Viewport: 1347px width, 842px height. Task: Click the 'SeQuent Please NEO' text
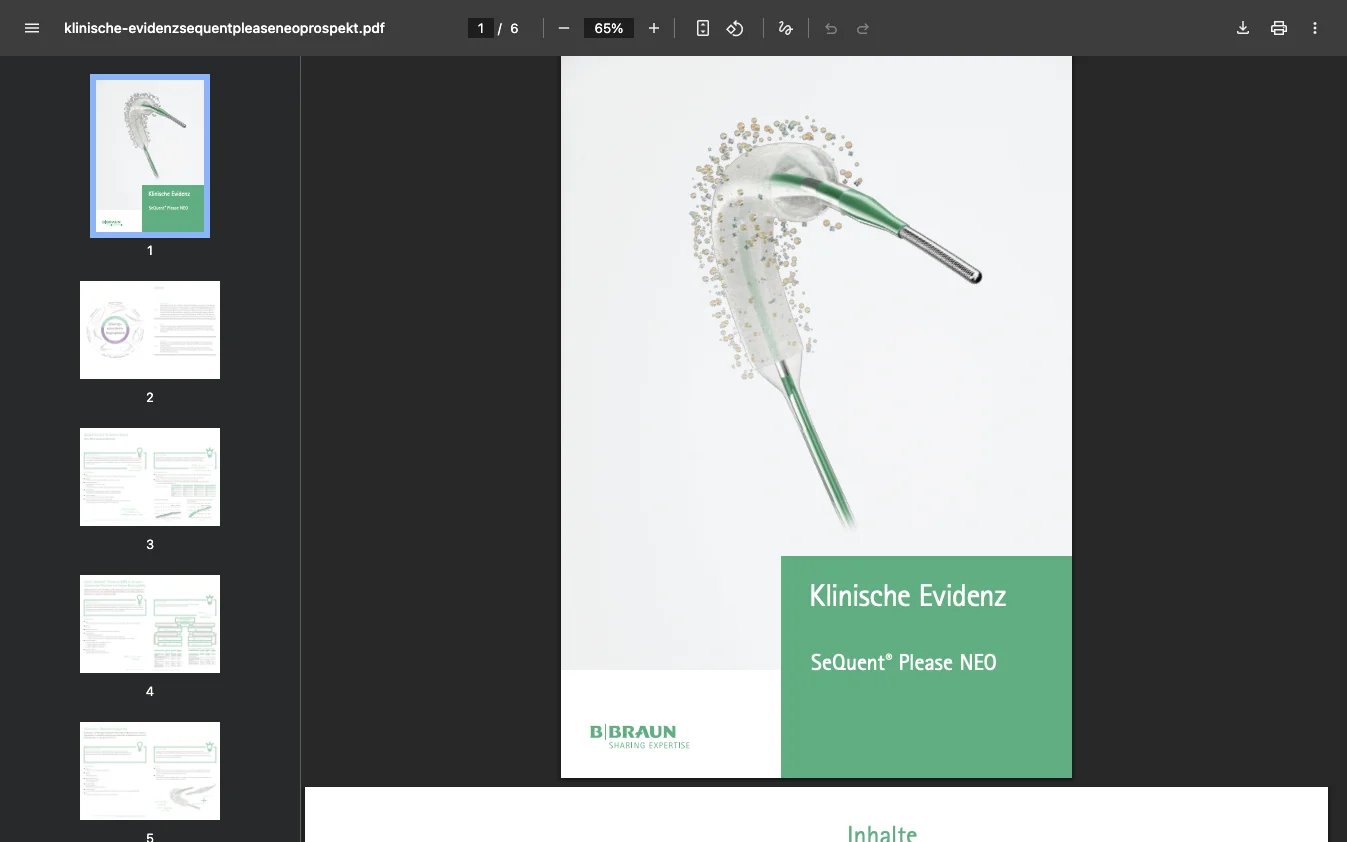point(904,662)
